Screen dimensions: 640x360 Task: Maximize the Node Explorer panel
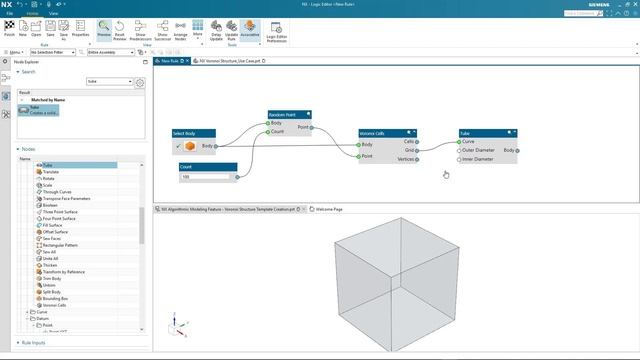(145, 62)
